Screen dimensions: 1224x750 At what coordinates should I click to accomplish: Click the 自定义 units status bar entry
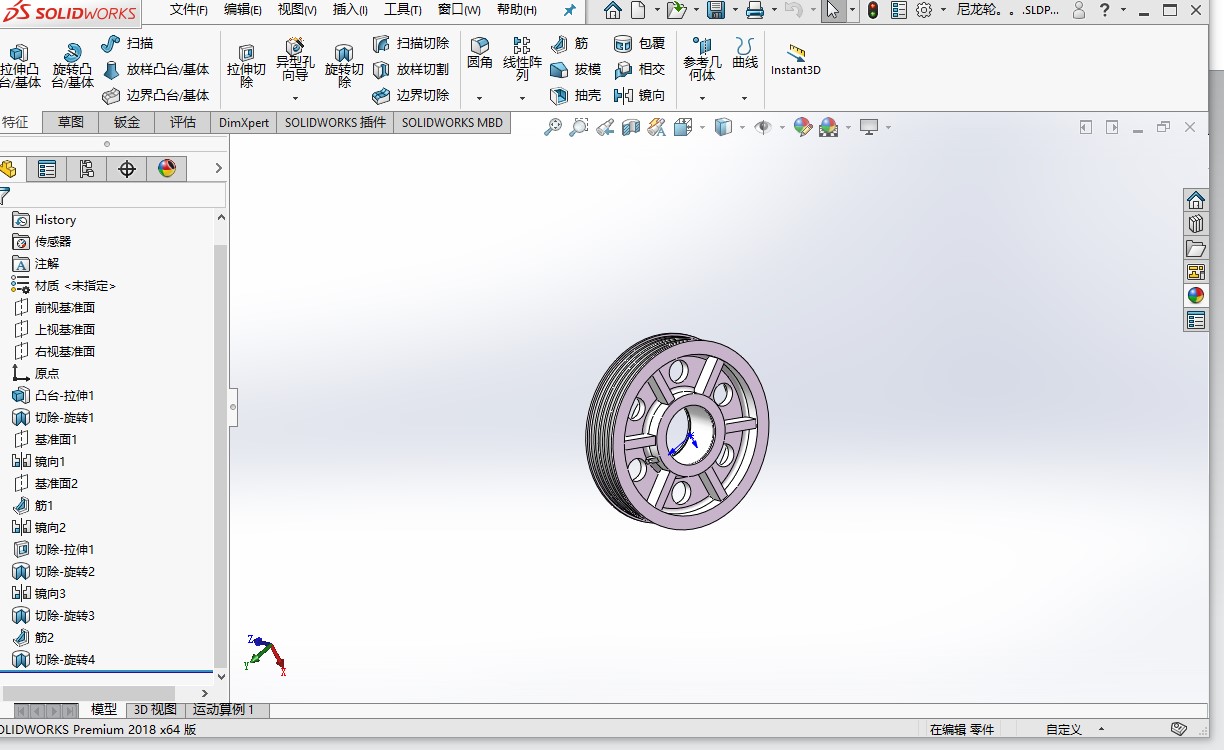[1064, 729]
